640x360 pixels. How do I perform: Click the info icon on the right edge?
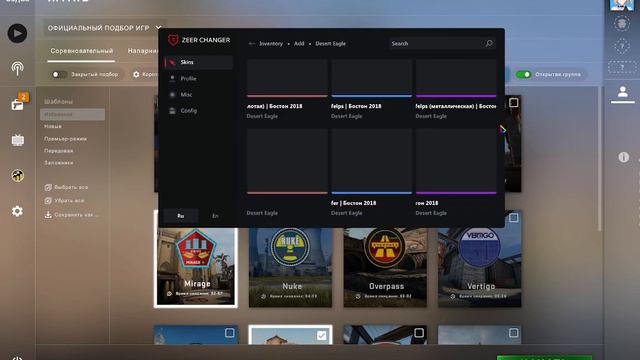coord(623,157)
